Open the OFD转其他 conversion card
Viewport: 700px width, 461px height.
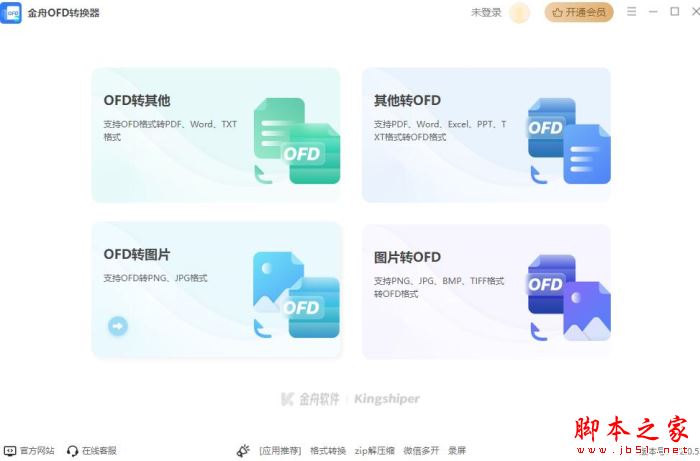216,135
